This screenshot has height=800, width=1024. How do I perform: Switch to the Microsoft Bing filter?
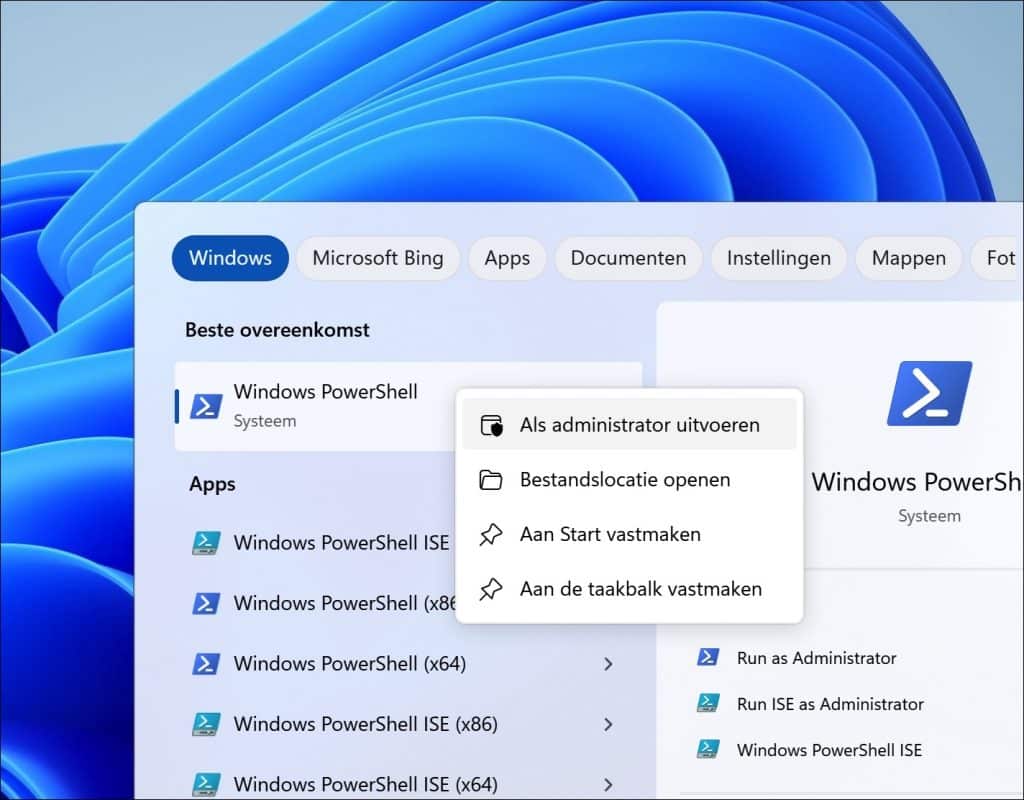377,258
